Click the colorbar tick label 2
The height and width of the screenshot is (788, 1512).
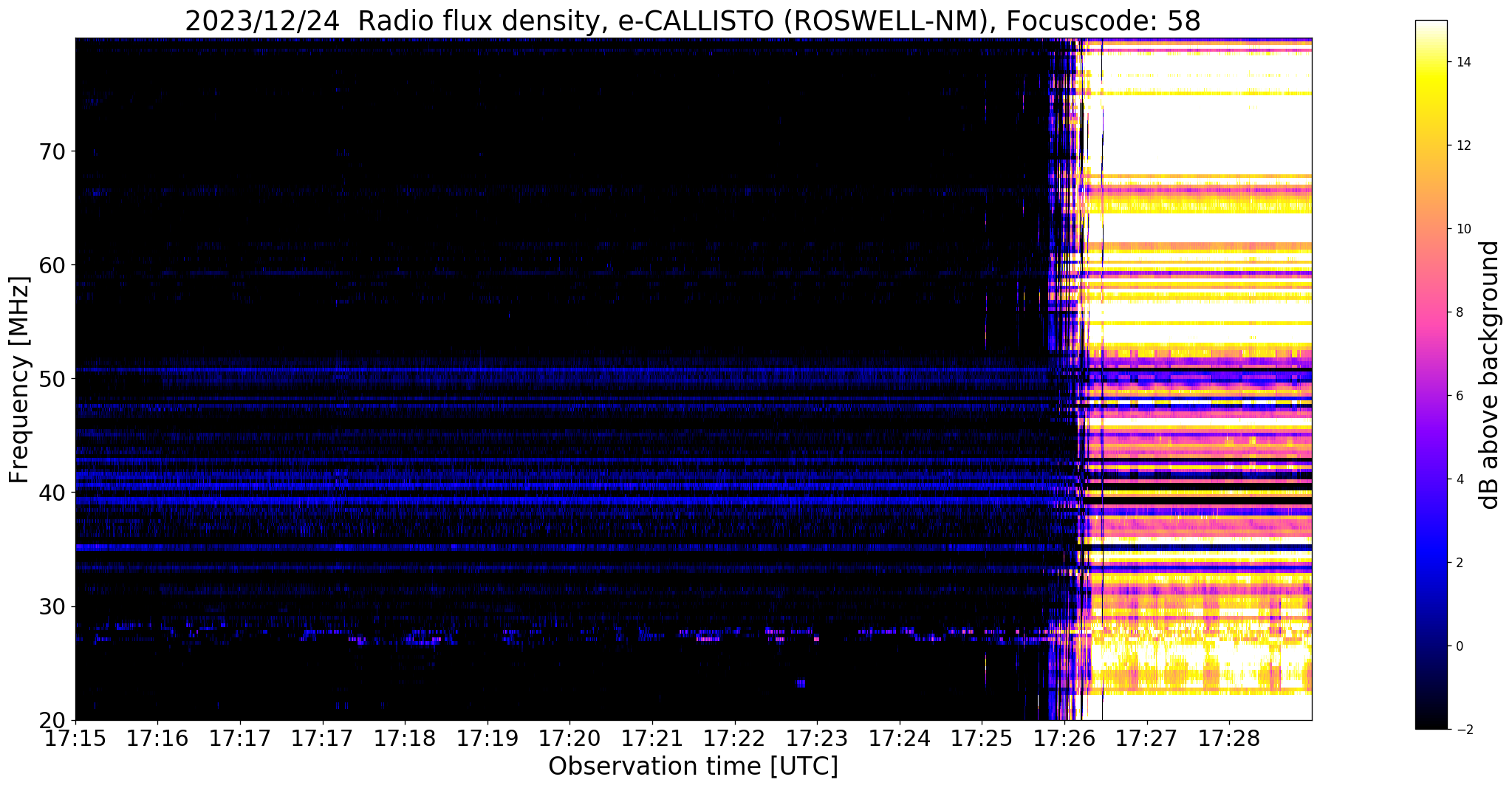(1459, 563)
